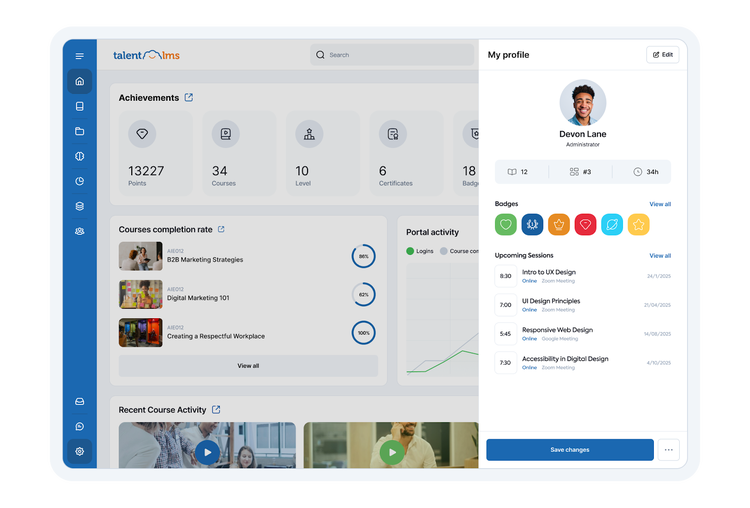Open Accessibility in Digital Design session
Image resolution: width=750 pixels, height=508 pixels.
tap(583, 363)
